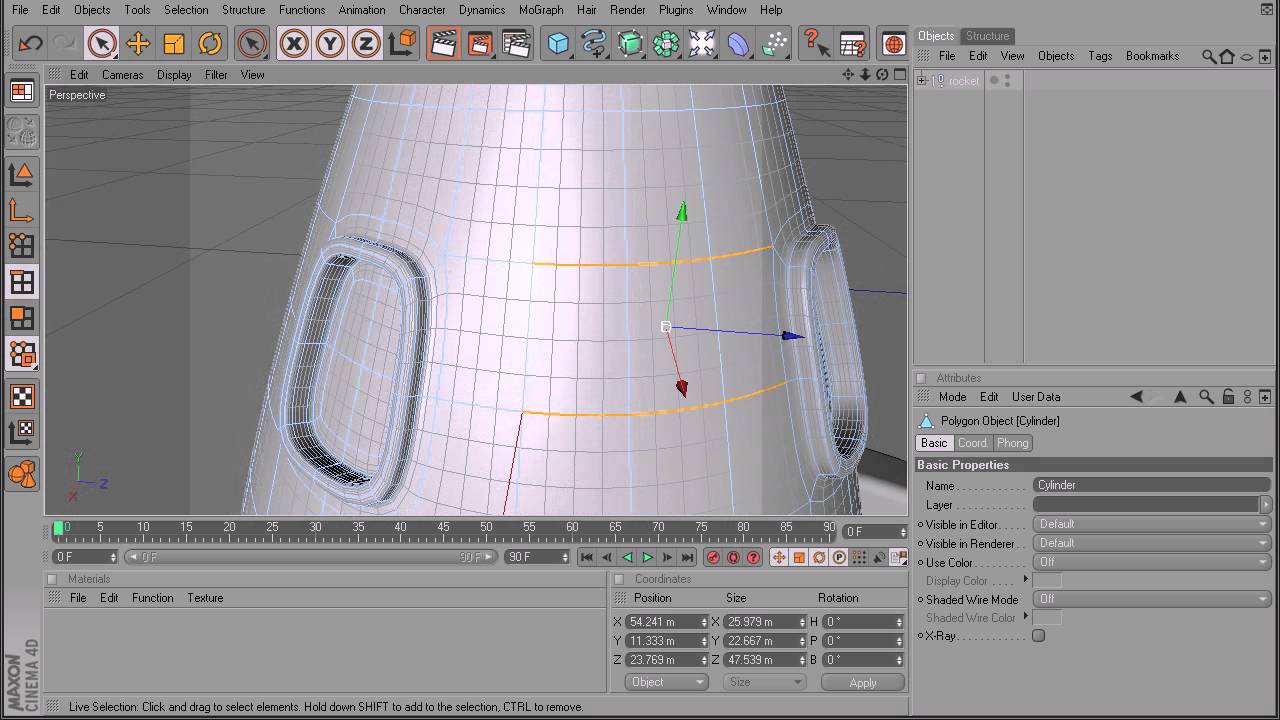This screenshot has height=720, width=1280.
Task: Switch to Polygons mode in left sidebar
Action: [x=21, y=318]
